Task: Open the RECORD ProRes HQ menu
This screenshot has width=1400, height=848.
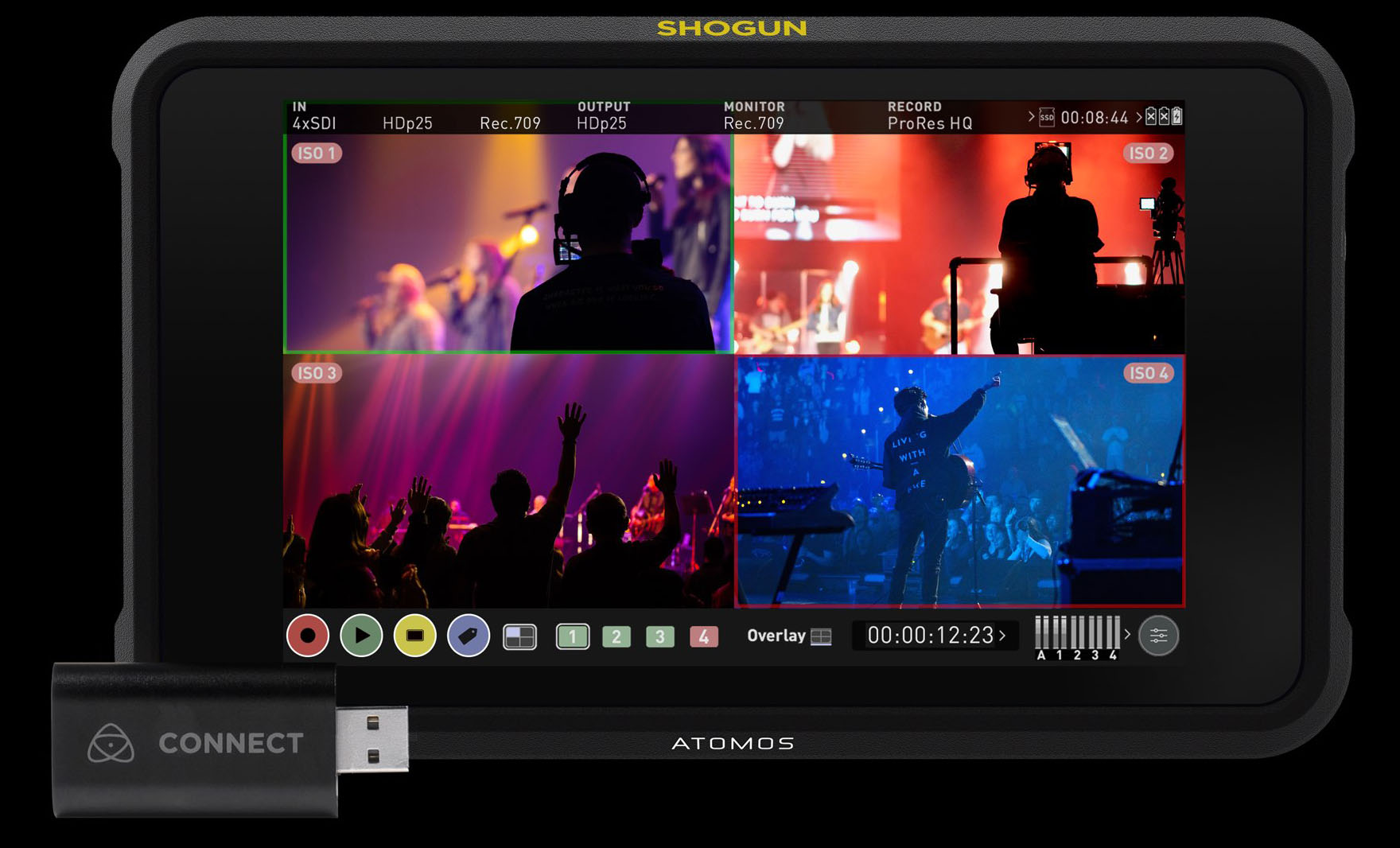Action: coord(929,116)
